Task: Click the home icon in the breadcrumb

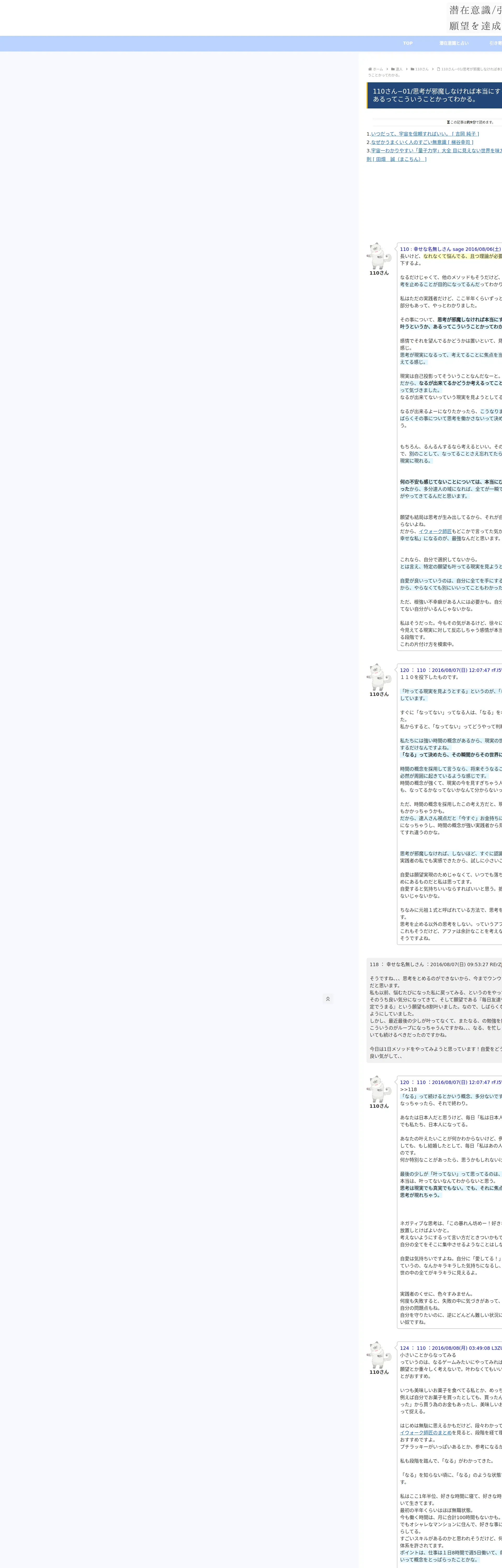Action: (x=370, y=70)
